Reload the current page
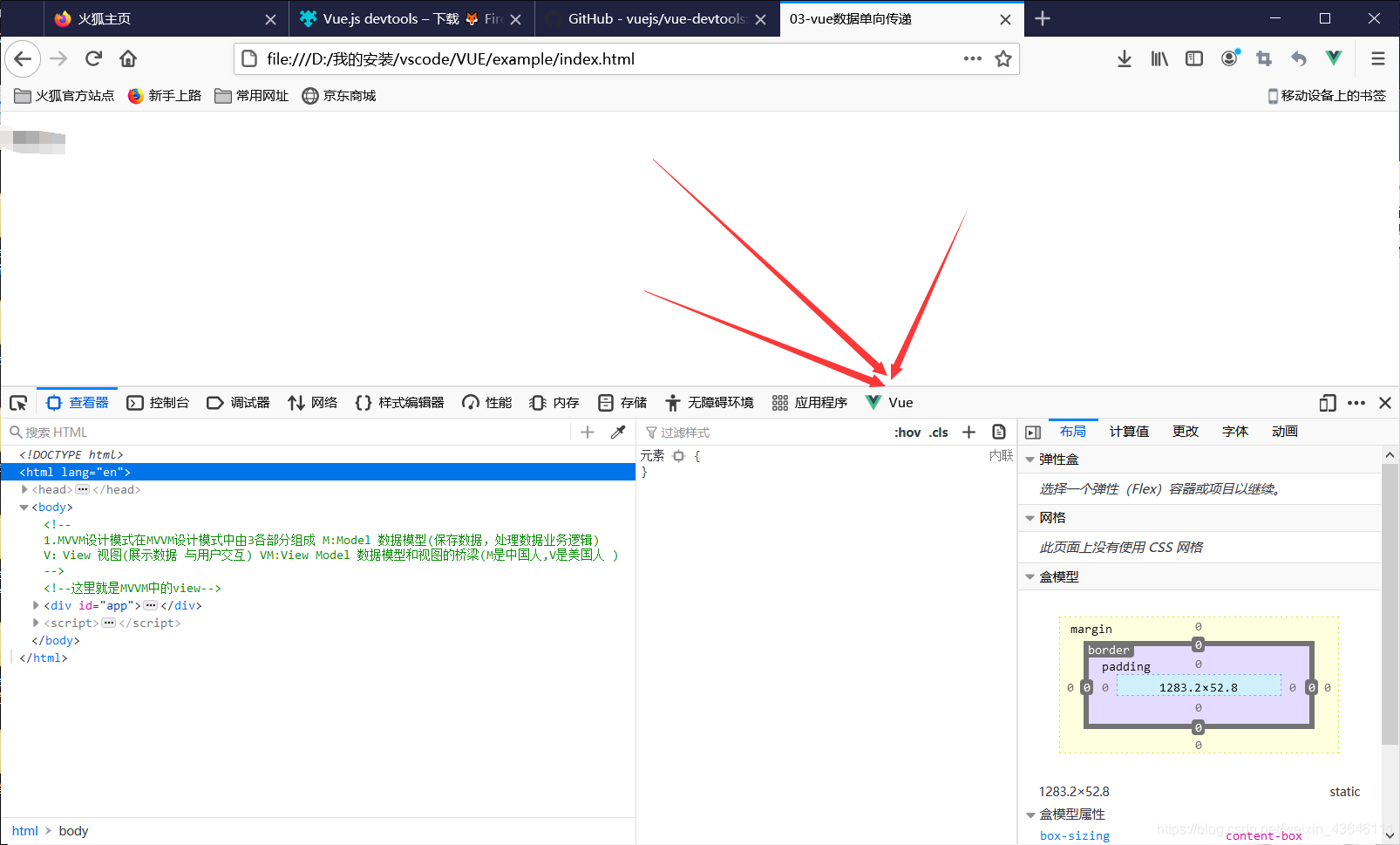The image size is (1400, 845). [x=93, y=58]
